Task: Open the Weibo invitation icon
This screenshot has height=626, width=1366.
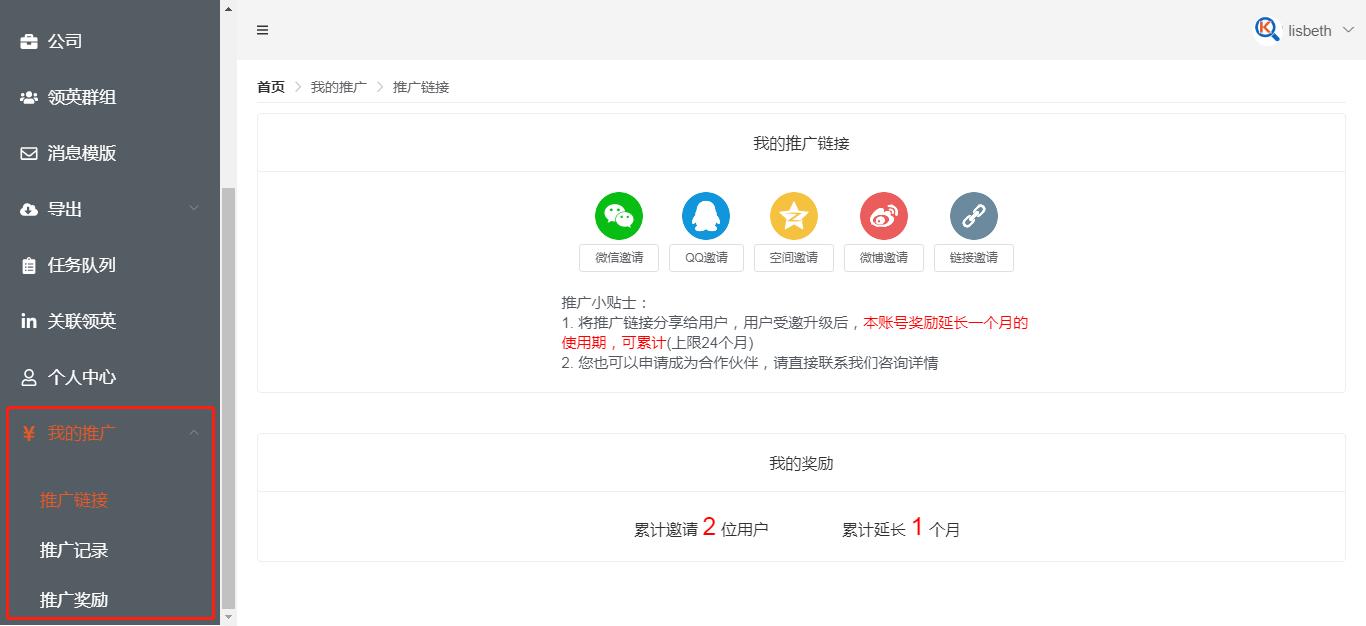Action: coord(883,215)
